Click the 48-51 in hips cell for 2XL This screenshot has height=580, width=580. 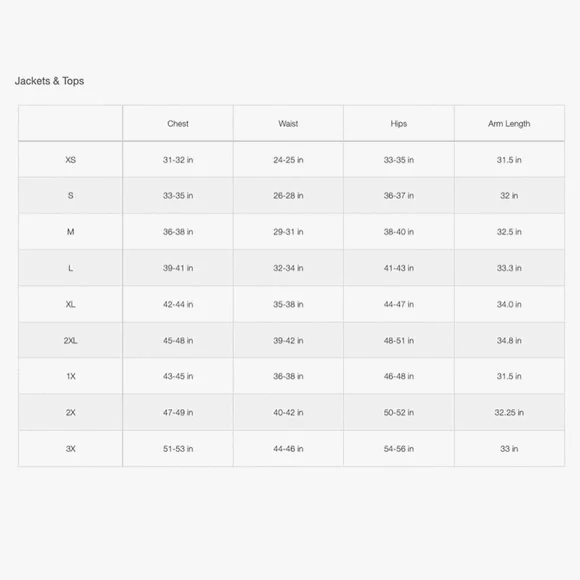[x=399, y=341]
